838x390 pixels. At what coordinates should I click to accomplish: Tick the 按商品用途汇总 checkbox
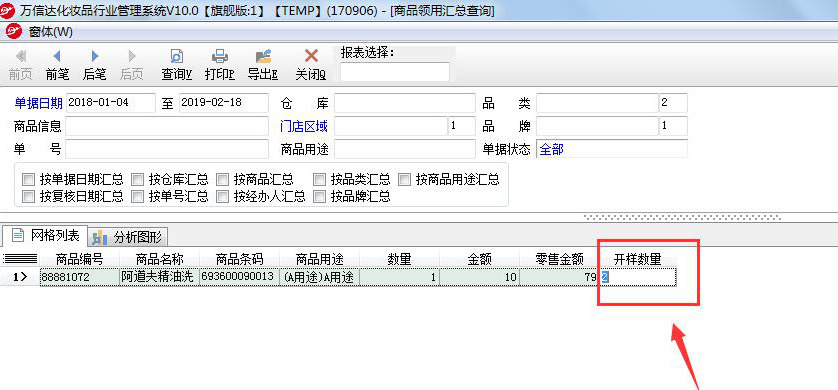tap(405, 179)
